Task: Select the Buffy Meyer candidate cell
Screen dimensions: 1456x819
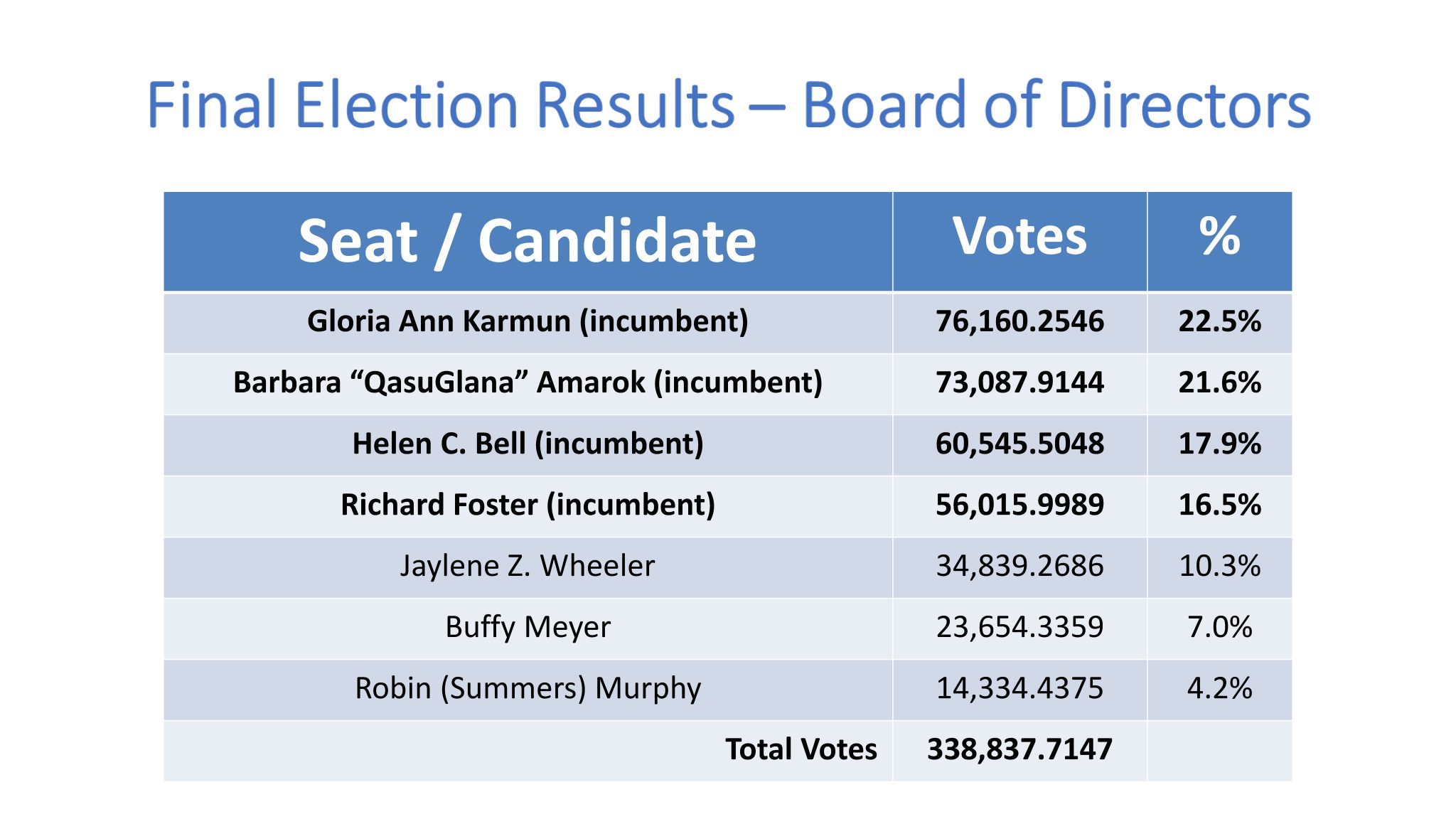Action: (x=528, y=627)
